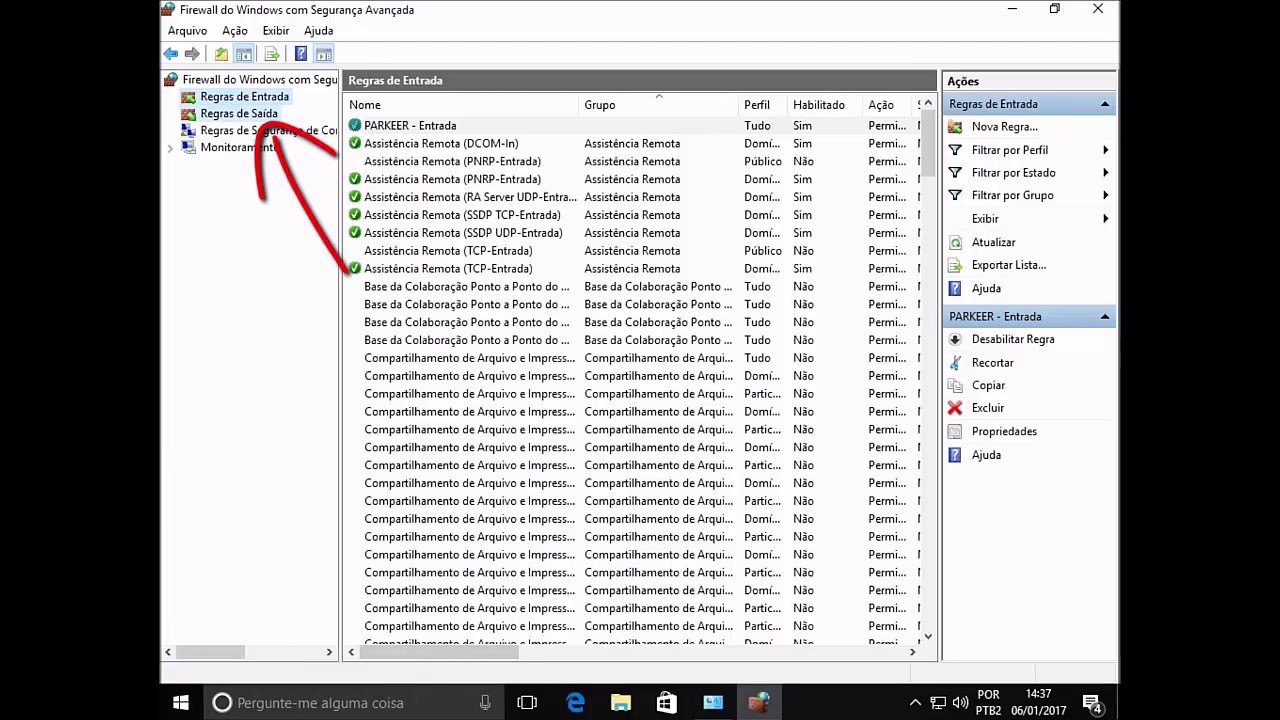Click the toolbar Export List icon
The width and height of the screenshot is (1280, 720).
tap(271, 54)
